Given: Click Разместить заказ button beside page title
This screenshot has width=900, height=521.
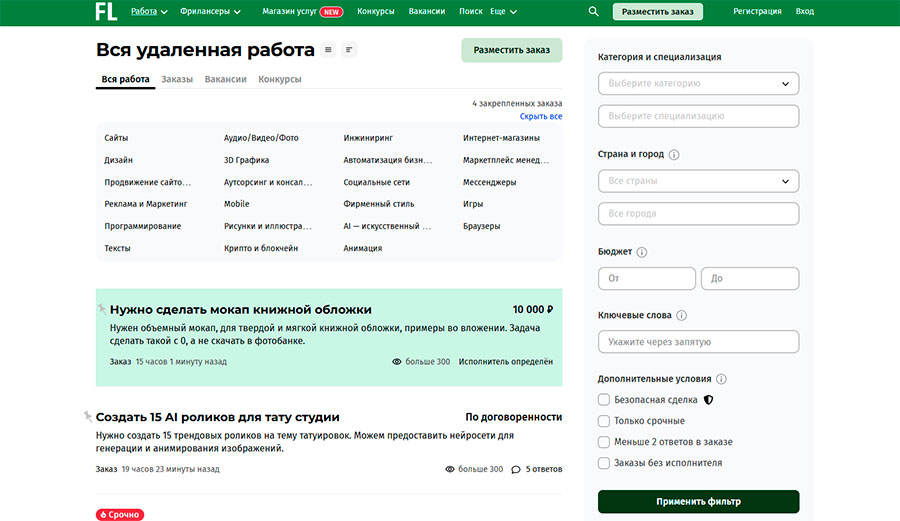Looking at the screenshot, I should tap(511, 50).
